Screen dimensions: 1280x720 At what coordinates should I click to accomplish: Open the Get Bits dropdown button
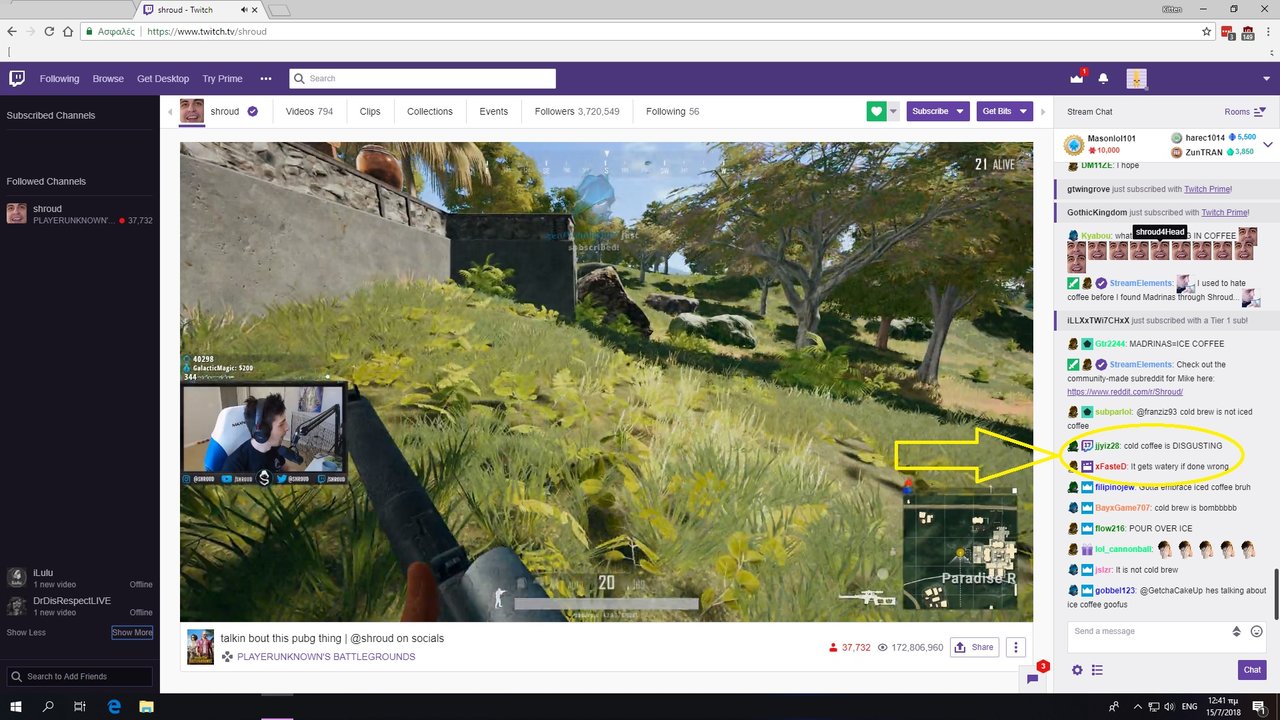[x=1004, y=111]
